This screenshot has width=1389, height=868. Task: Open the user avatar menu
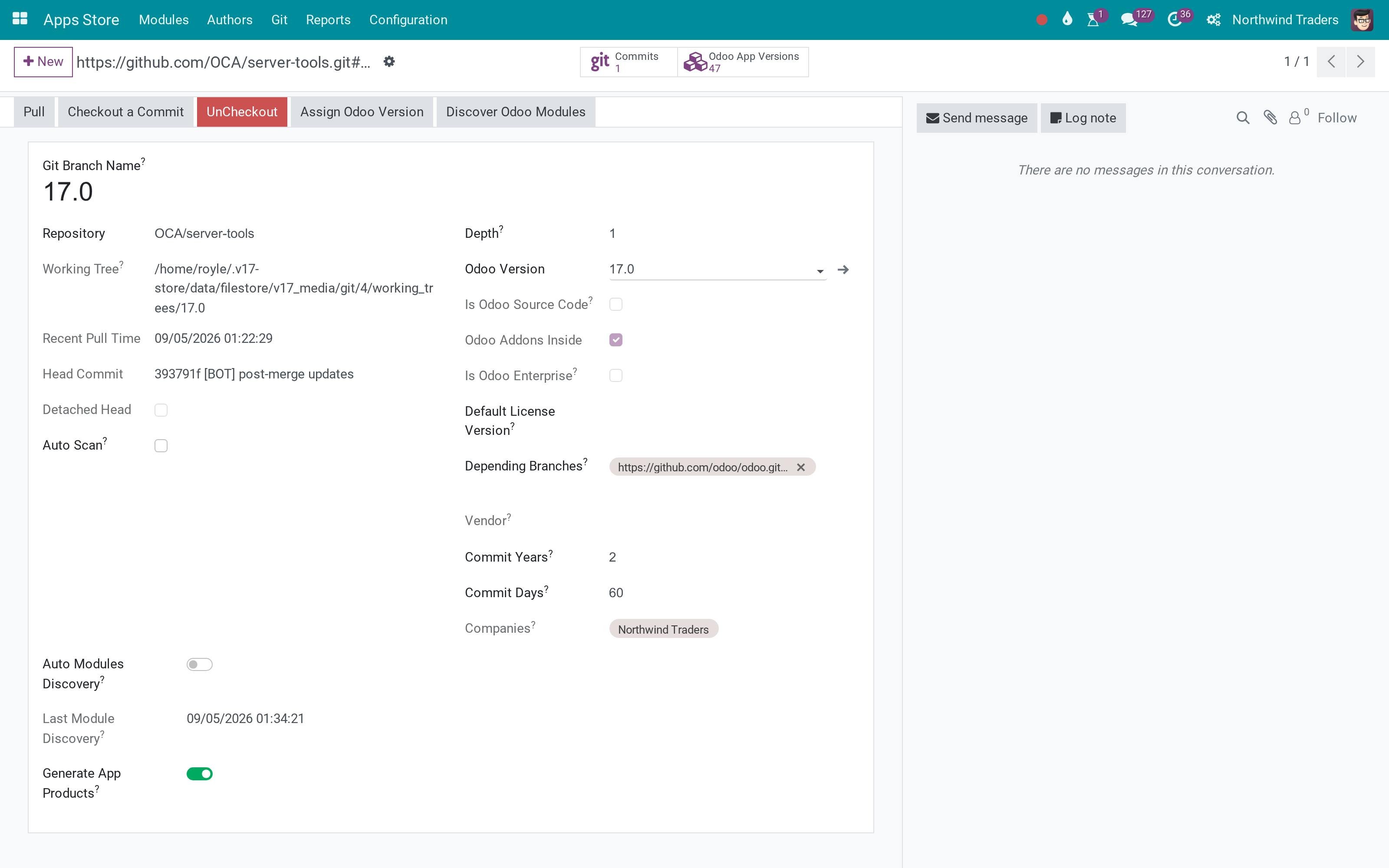(x=1362, y=20)
